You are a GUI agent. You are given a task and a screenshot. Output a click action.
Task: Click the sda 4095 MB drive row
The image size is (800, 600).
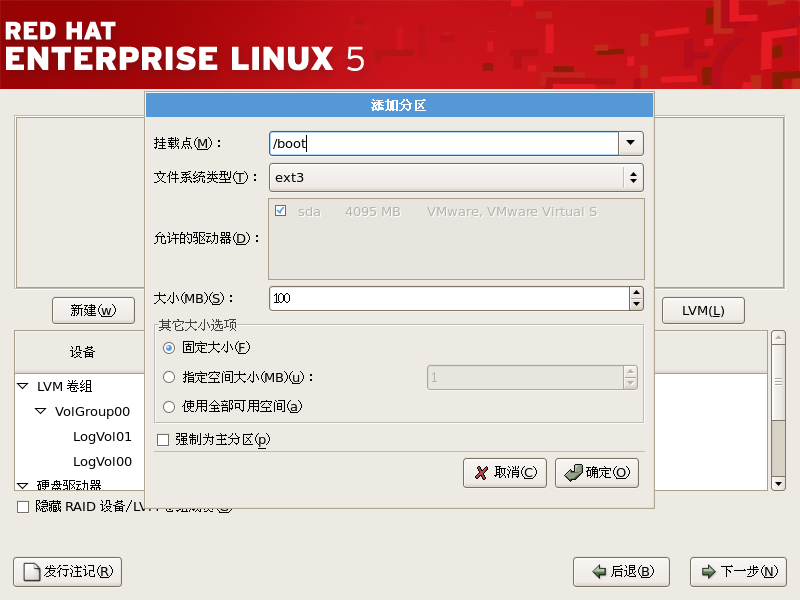[x=456, y=211]
